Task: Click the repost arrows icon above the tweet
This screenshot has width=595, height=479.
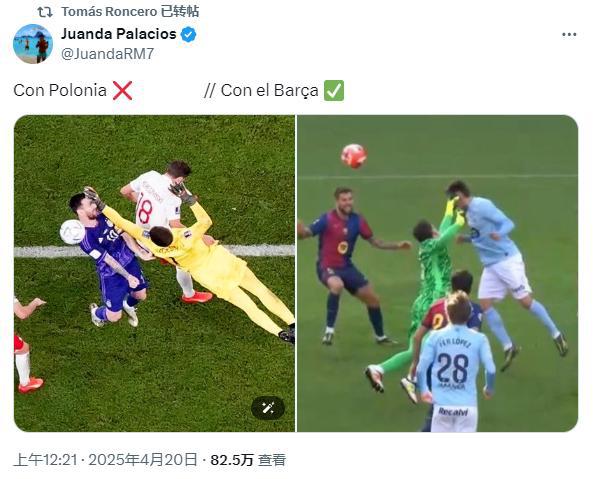Action: [x=45, y=12]
